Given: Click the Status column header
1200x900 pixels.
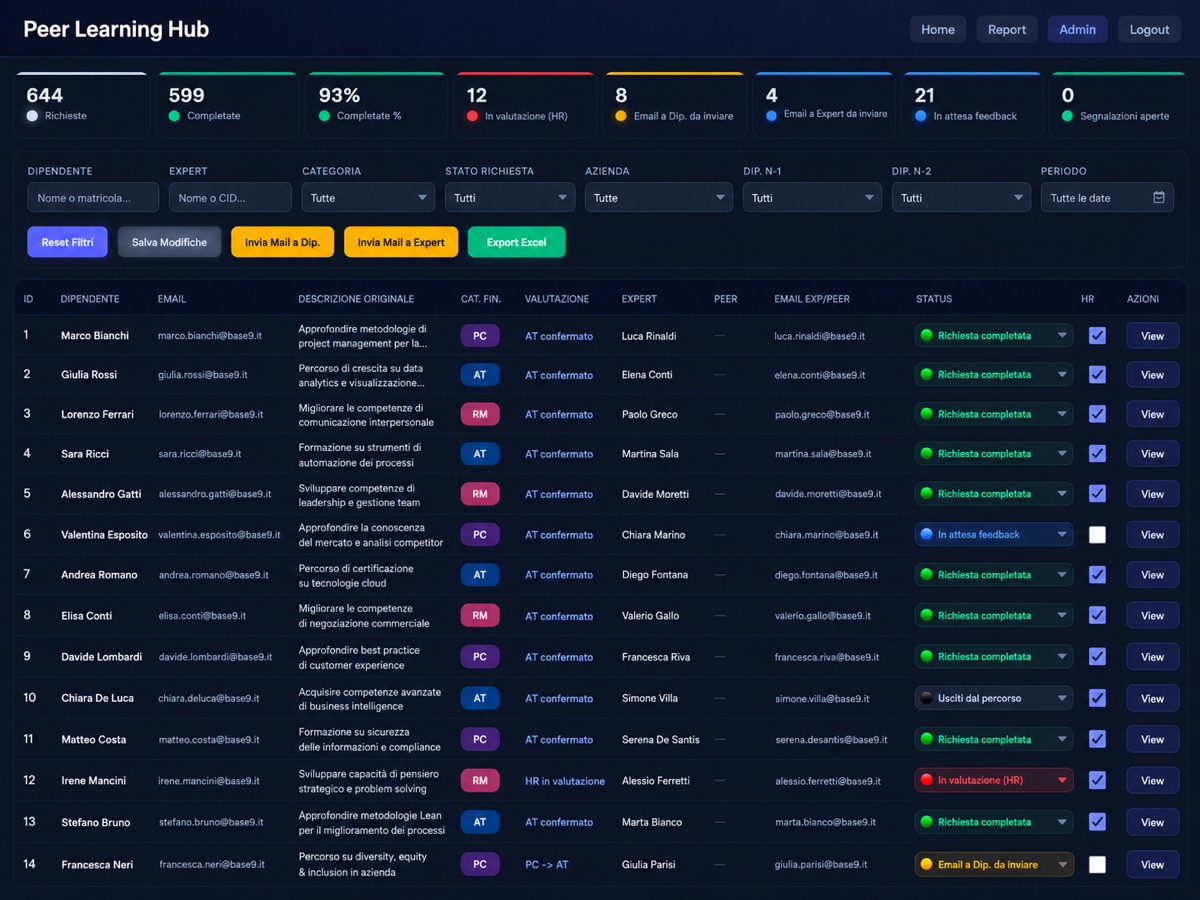Looking at the screenshot, I should tap(934, 299).
